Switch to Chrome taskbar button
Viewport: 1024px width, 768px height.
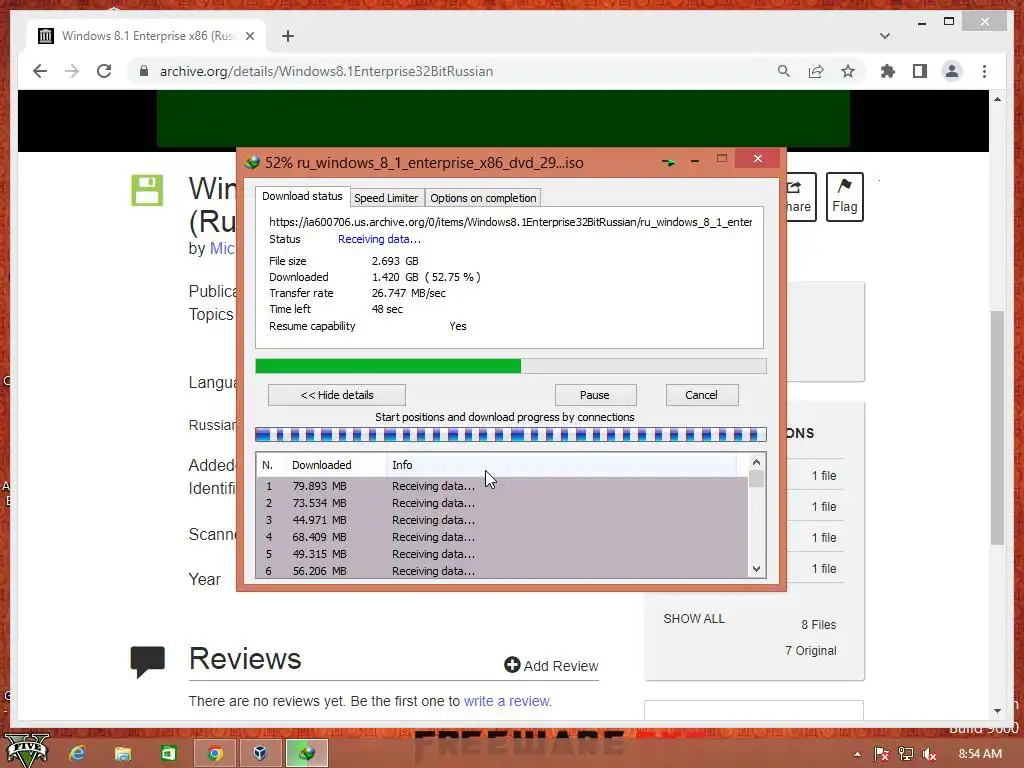pos(215,753)
